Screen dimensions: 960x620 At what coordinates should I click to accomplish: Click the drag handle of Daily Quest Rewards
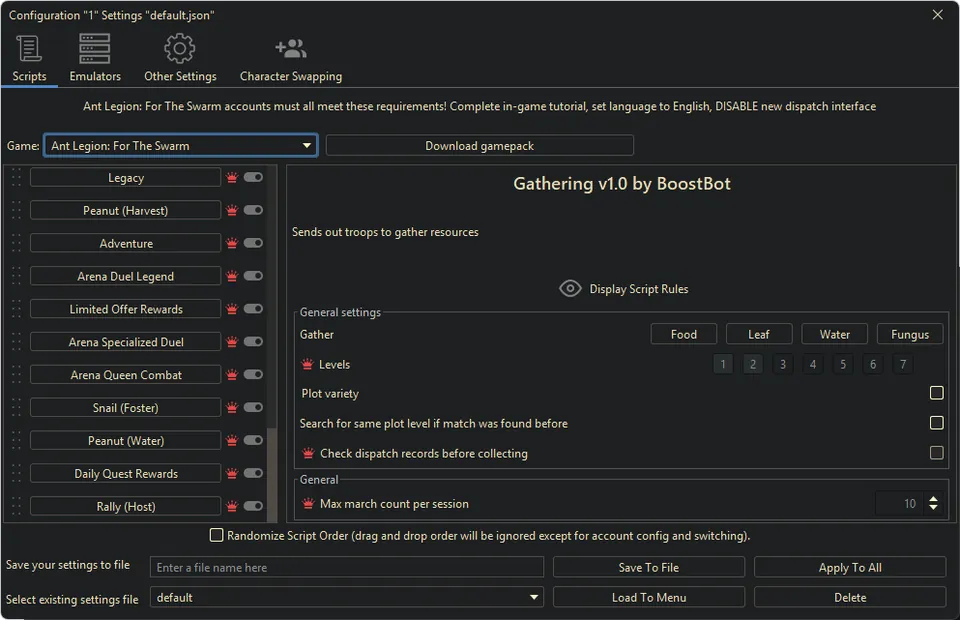[x=17, y=473]
